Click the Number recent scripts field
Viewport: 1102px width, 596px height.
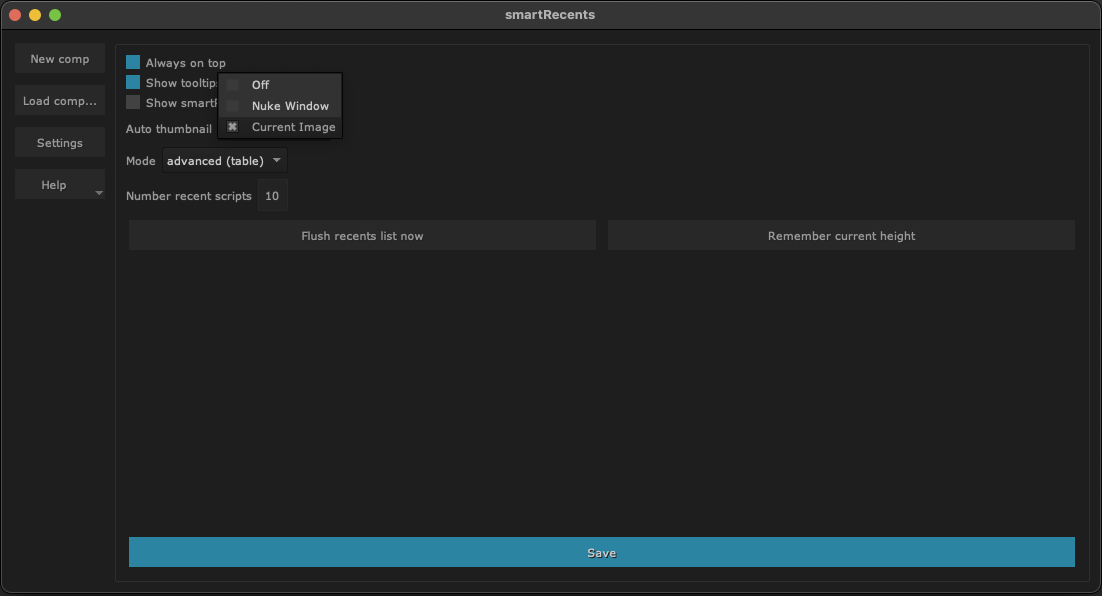click(272, 196)
